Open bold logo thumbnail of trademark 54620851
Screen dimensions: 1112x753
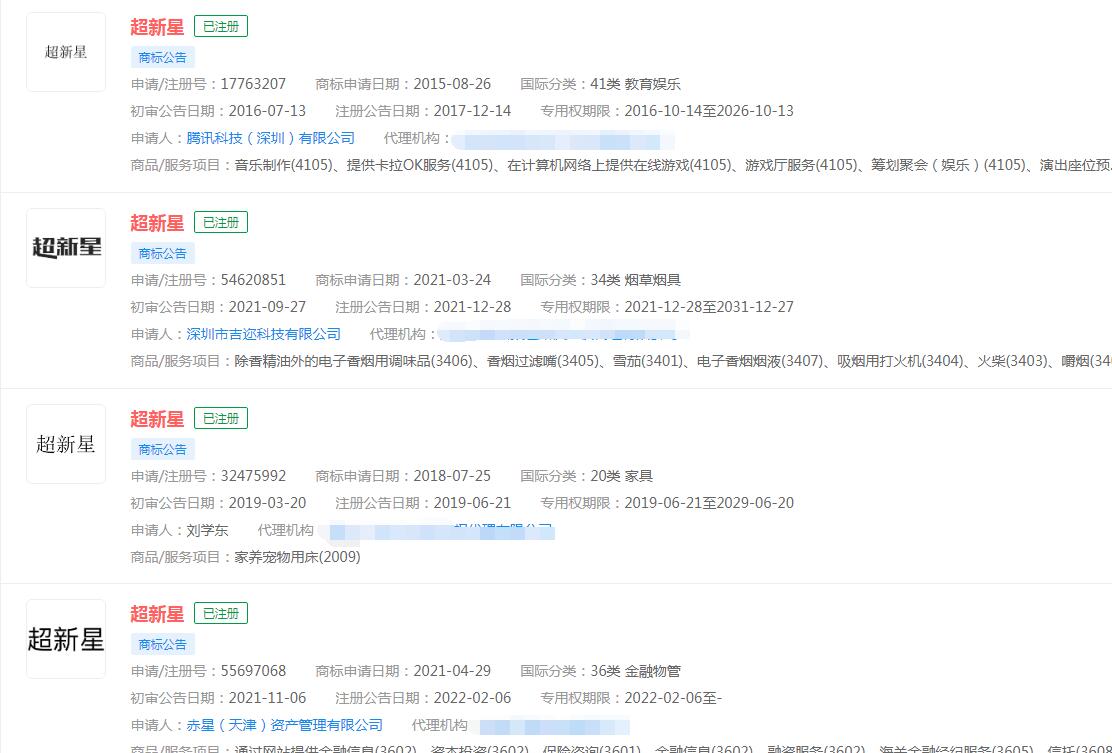[66, 247]
